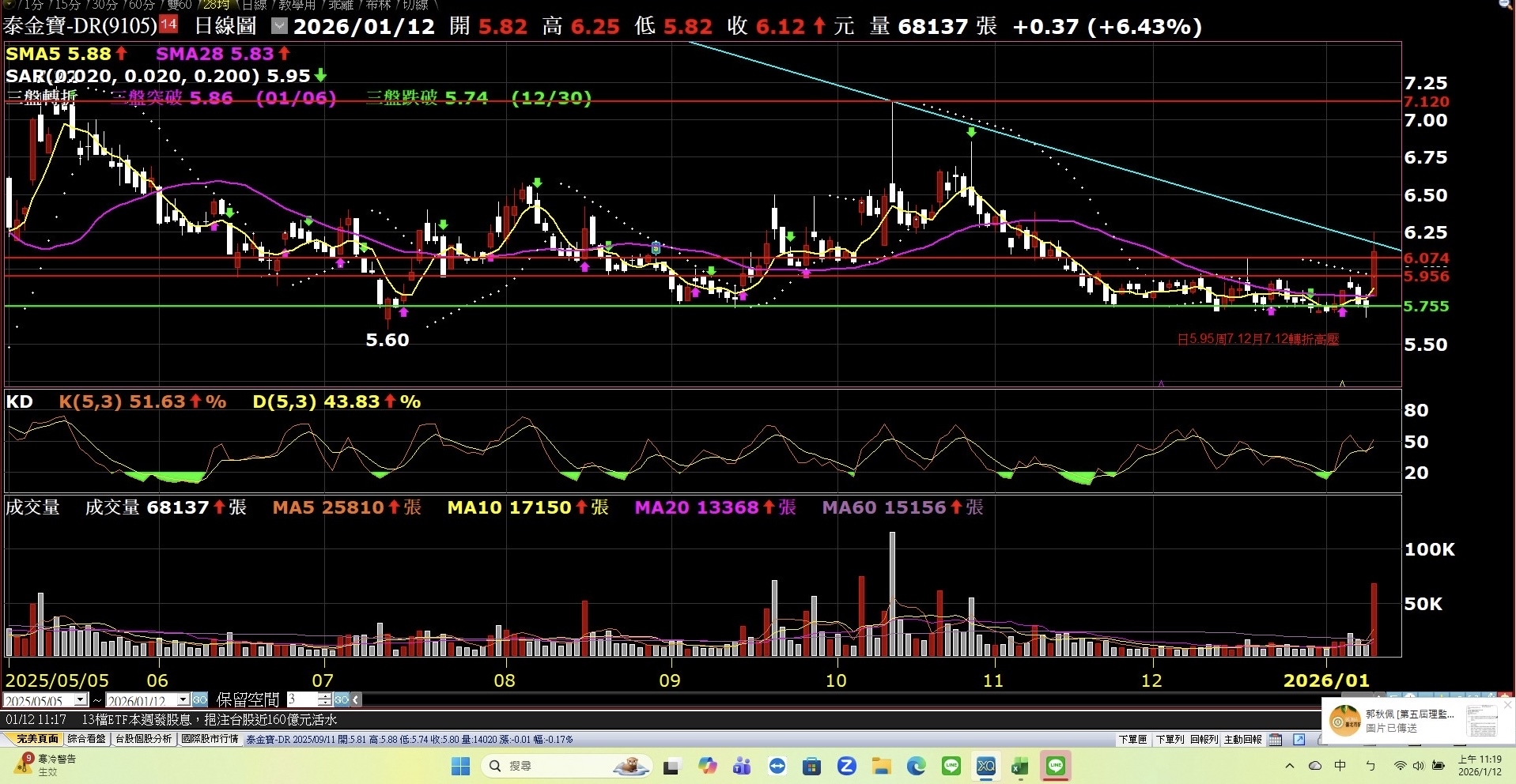The height and width of the screenshot is (784, 1516).
Task: Click the 保留空間 spinner arrows
Action: [x=324, y=699]
